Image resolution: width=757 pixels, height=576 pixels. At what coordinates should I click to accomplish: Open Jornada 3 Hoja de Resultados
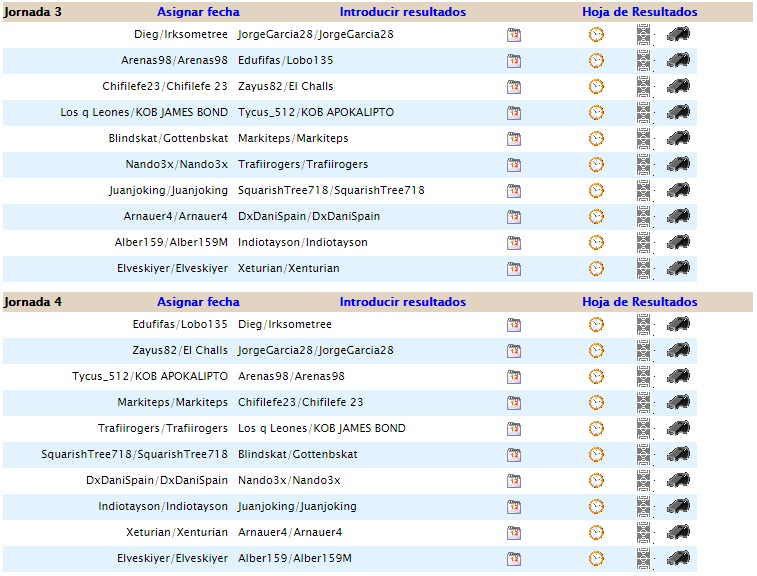(640, 12)
